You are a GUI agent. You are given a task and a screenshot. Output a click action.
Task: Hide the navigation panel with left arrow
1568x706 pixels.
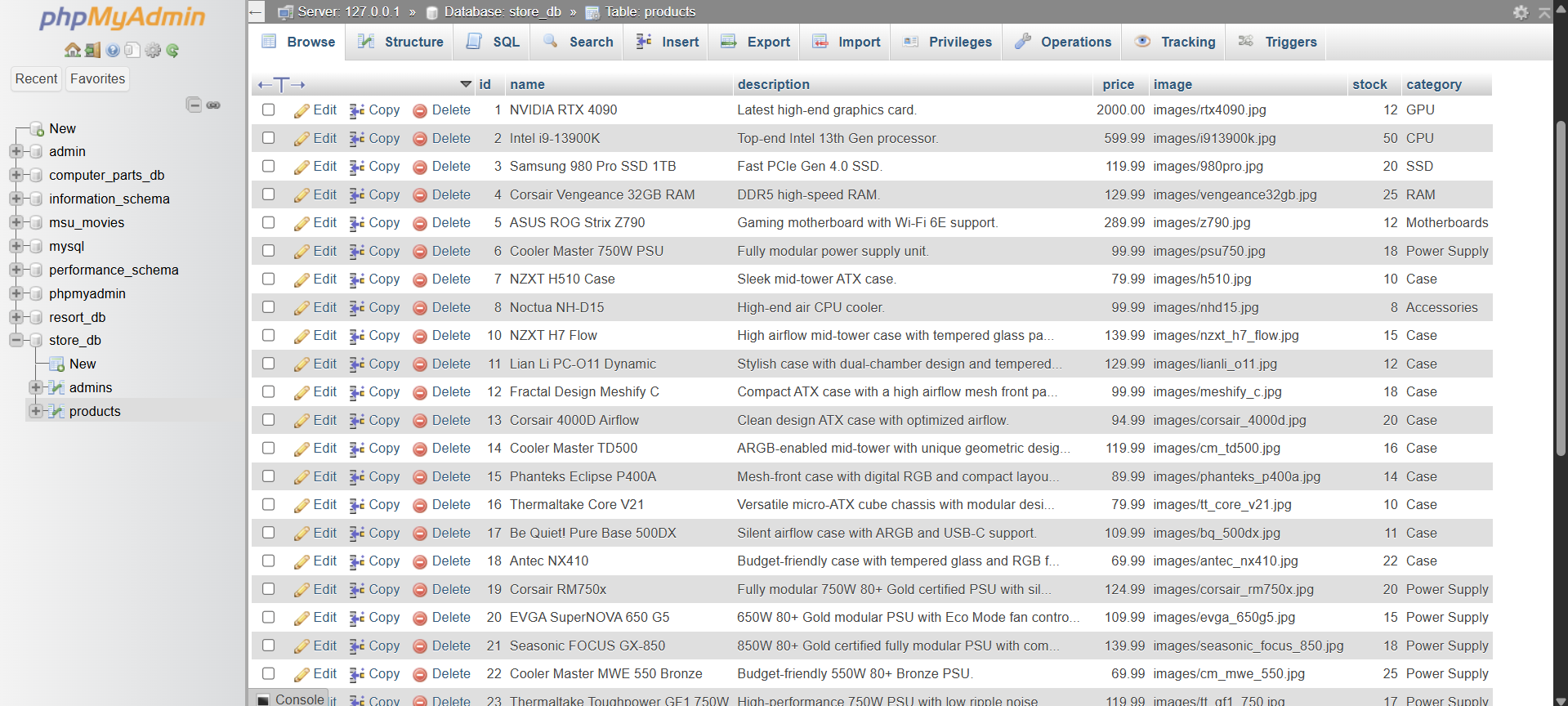click(256, 11)
